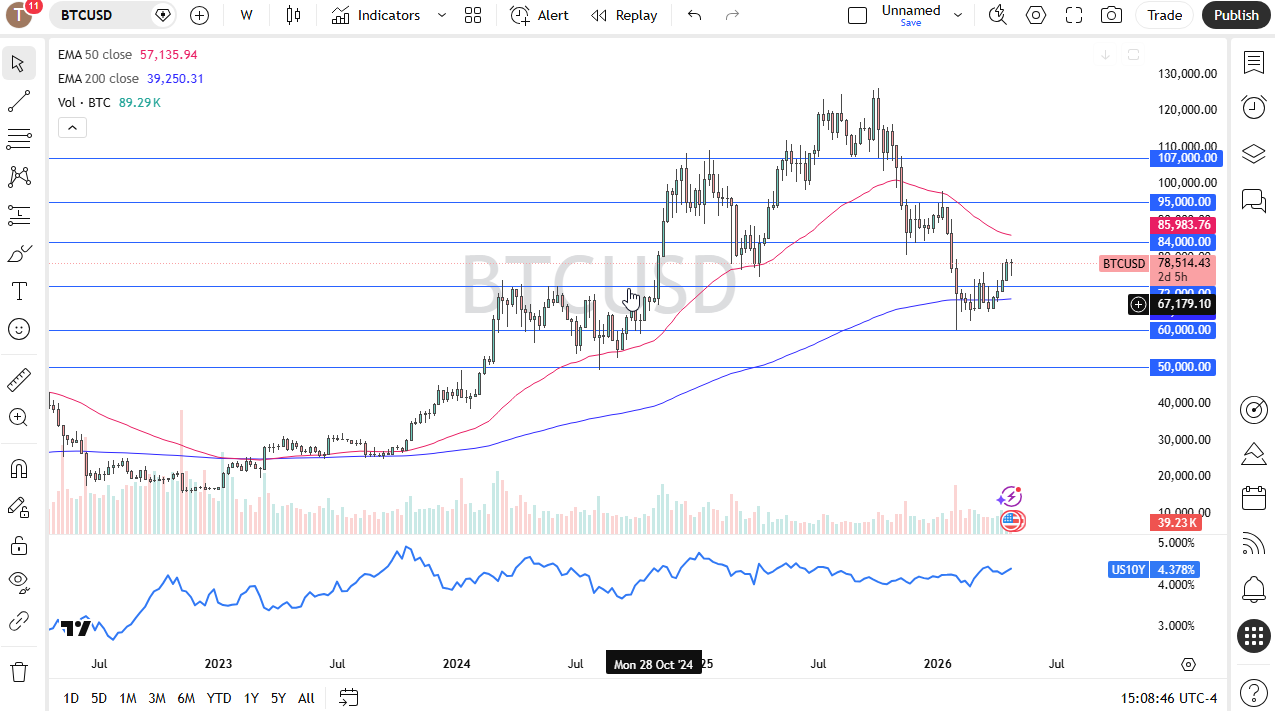Select the YTD time range
This screenshot has width=1275, height=711.
tap(219, 698)
